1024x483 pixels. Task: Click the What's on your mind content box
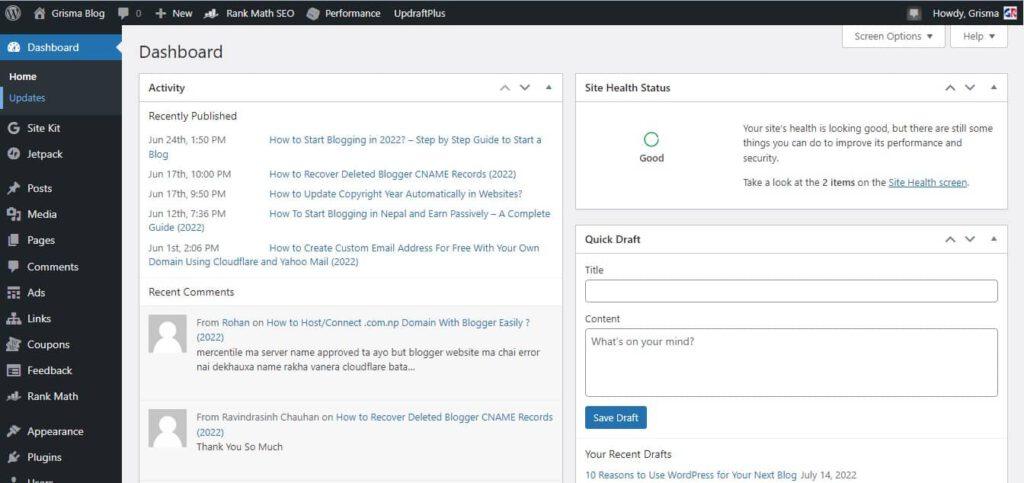click(791, 362)
